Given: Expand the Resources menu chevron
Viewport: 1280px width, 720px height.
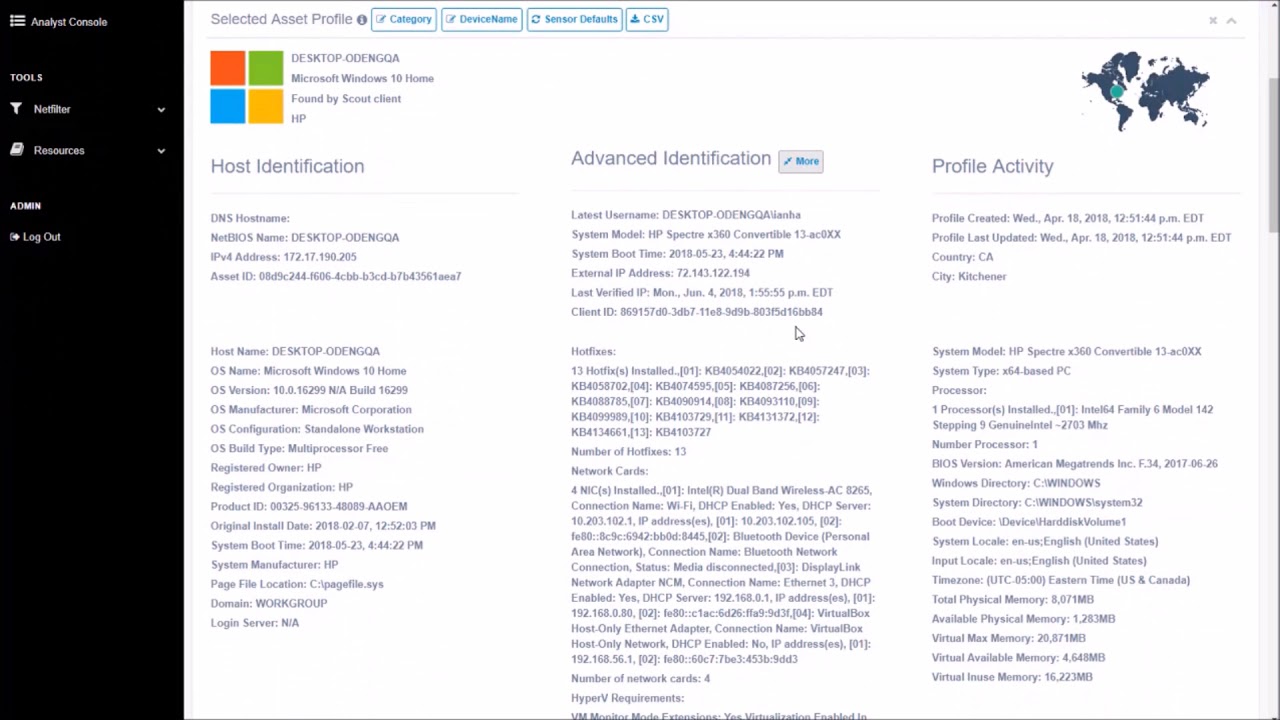Looking at the screenshot, I should 161,151.
